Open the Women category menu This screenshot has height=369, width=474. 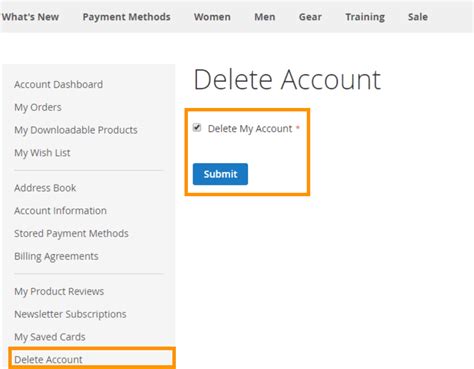pyautogui.click(x=212, y=17)
